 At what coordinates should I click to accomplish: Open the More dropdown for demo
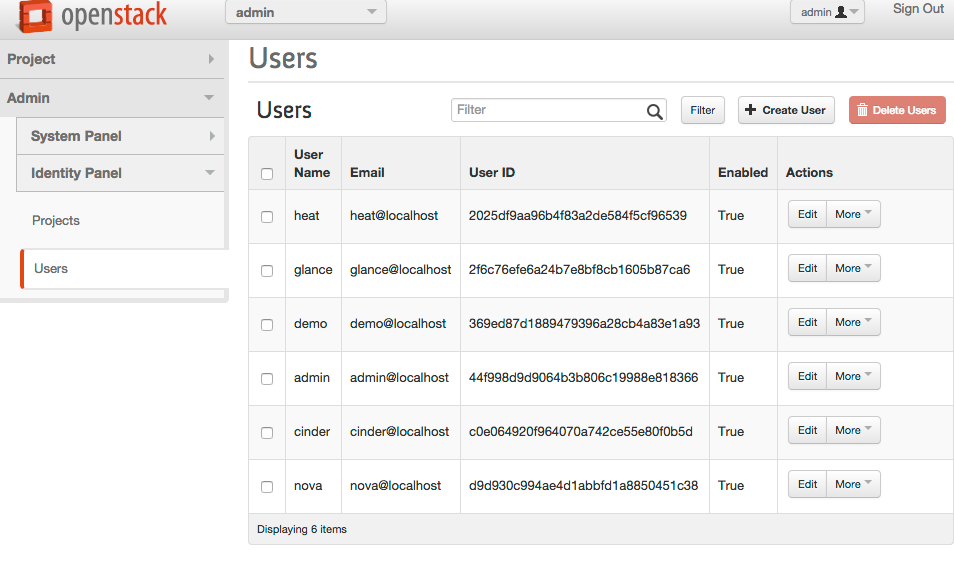(x=853, y=322)
